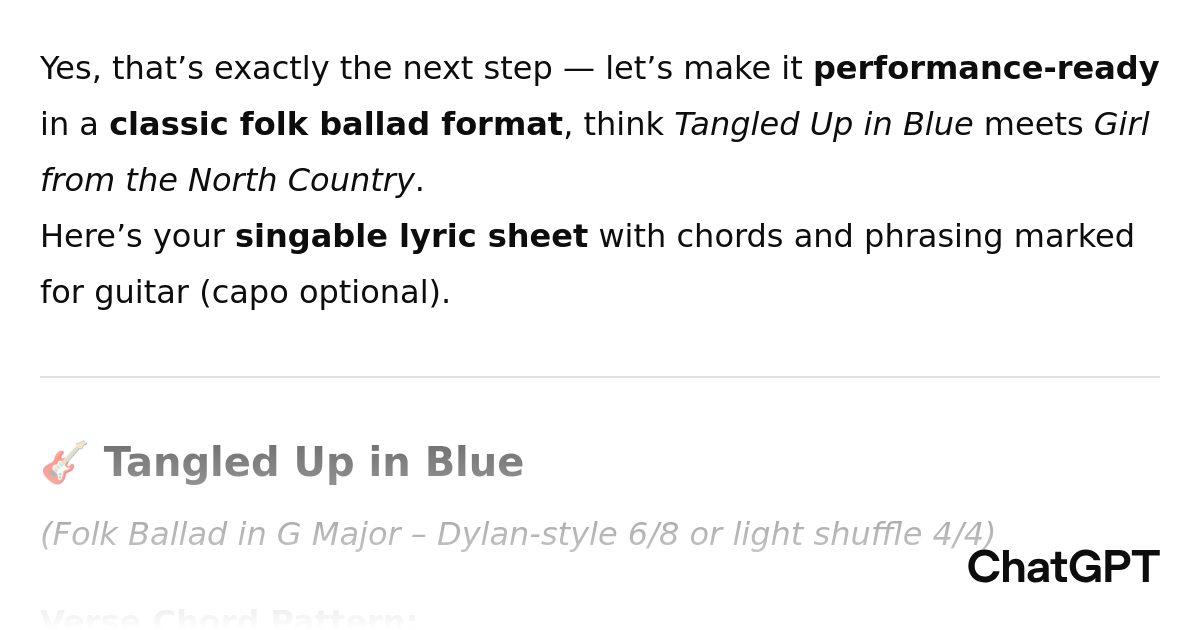Click "let's make it" in the first line
The image size is (1200, 630).
(x=703, y=69)
